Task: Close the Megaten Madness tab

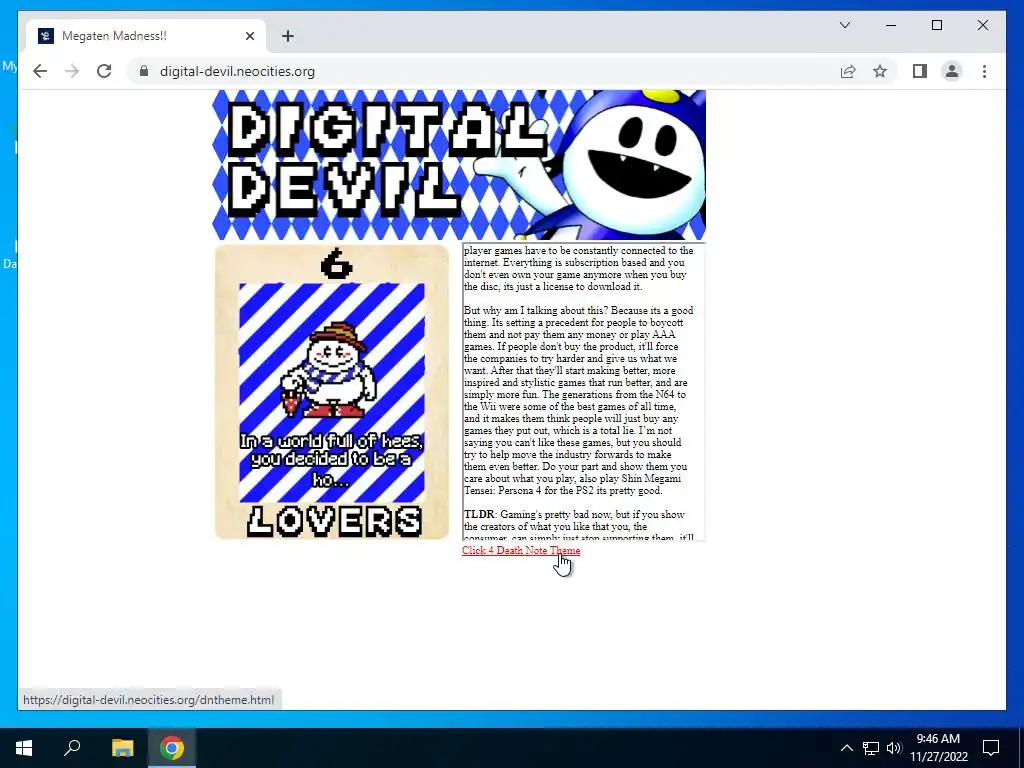Action: click(x=249, y=36)
